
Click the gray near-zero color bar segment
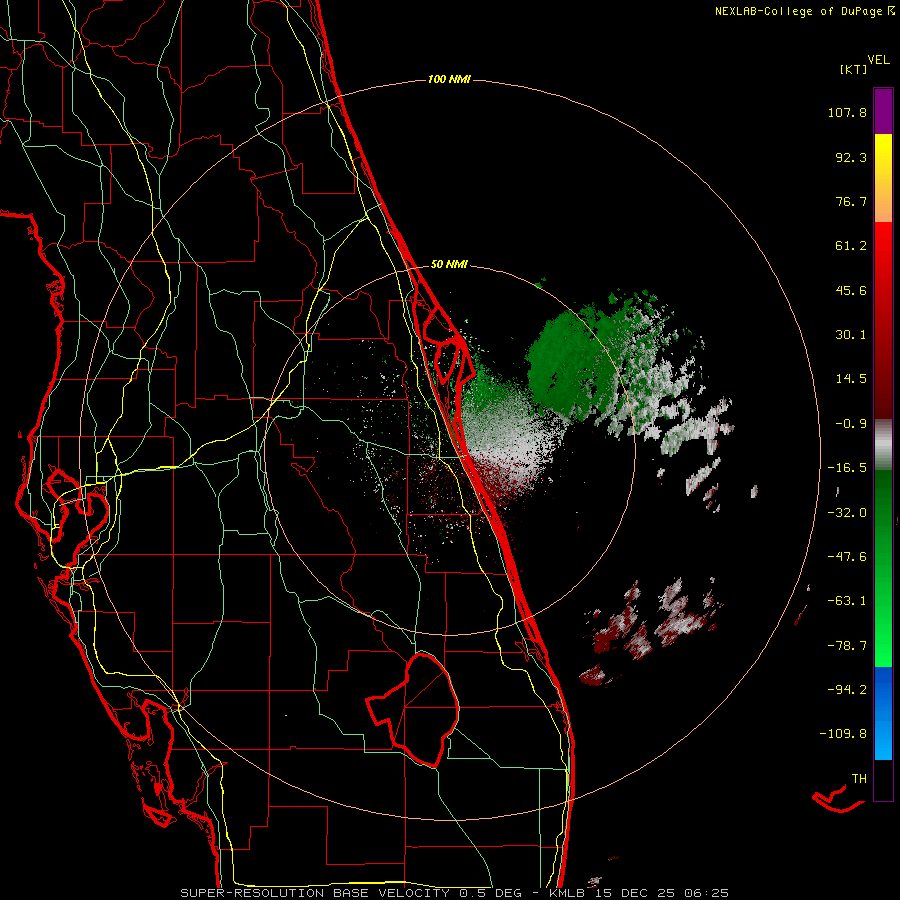pos(883,444)
